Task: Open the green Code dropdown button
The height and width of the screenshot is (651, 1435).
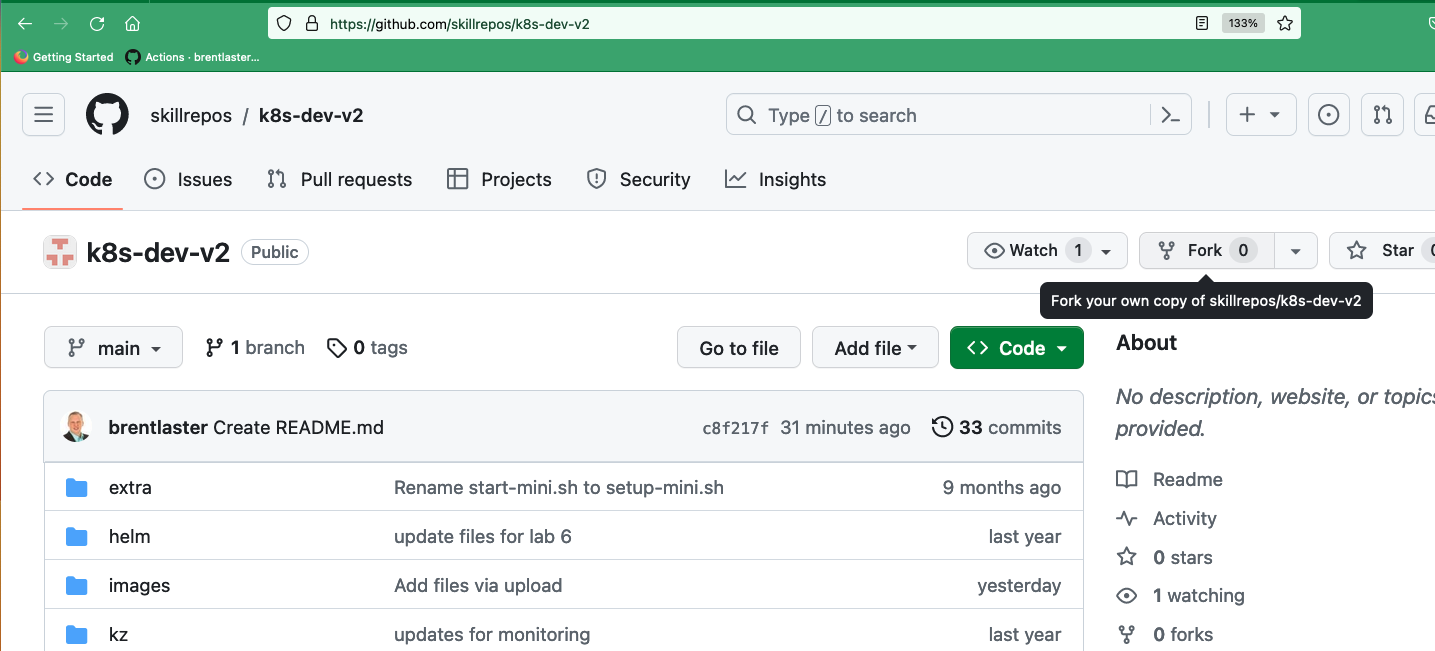Action: [x=1016, y=347]
